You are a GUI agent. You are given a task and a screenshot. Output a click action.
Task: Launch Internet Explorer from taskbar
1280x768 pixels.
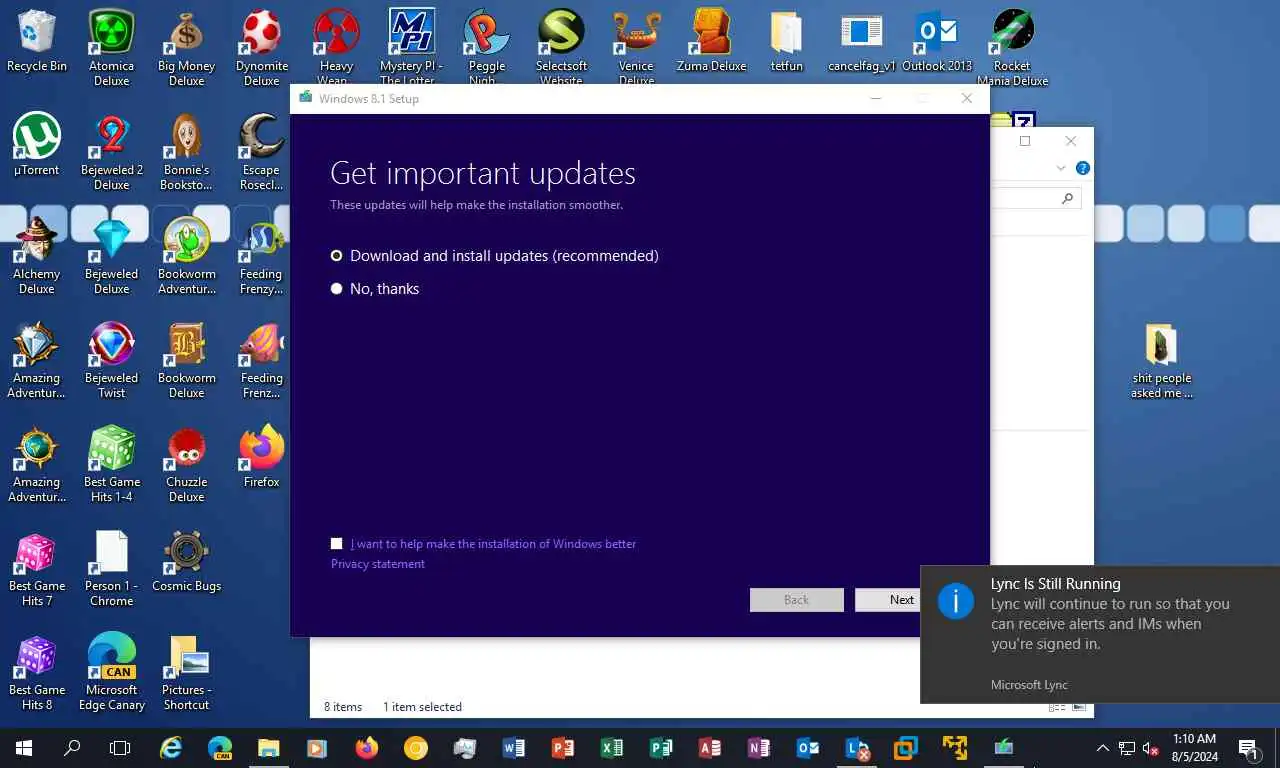click(x=171, y=748)
